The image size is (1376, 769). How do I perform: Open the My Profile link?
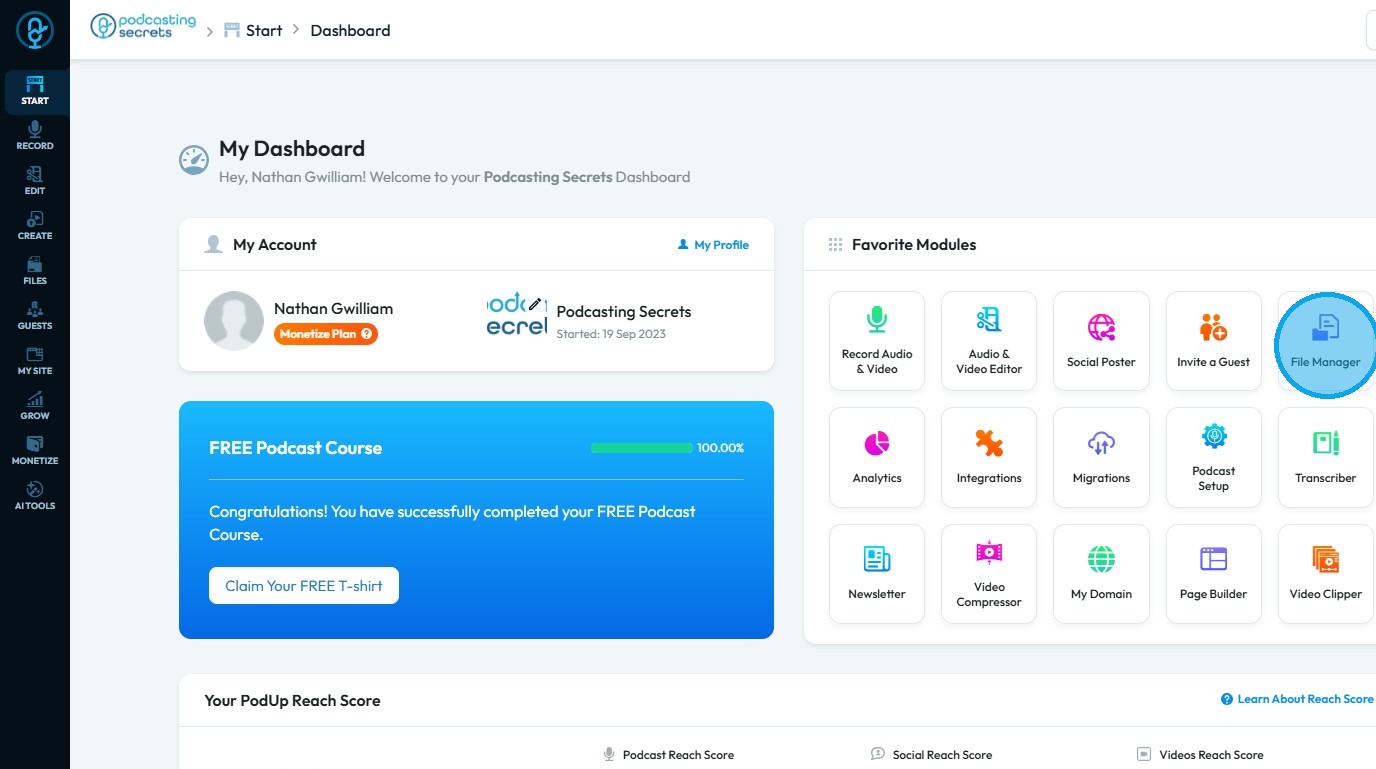pyautogui.click(x=713, y=244)
